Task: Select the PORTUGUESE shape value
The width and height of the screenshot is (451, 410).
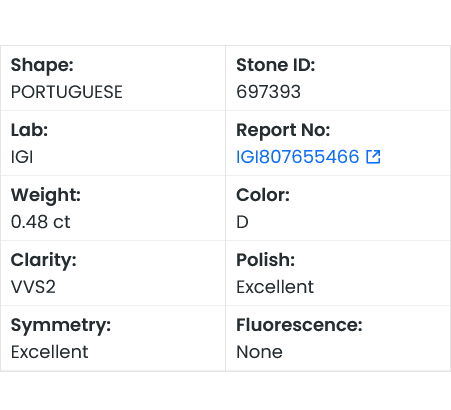Action: [67, 92]
